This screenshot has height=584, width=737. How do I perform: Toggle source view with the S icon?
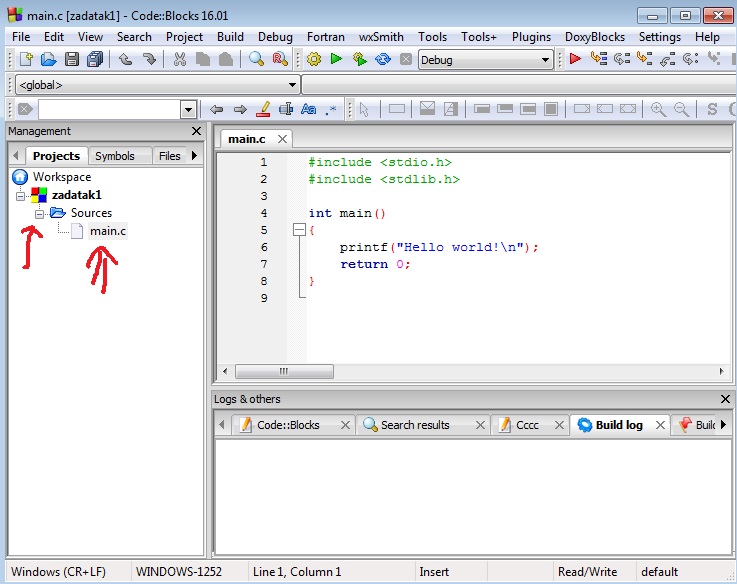(712, 110)
